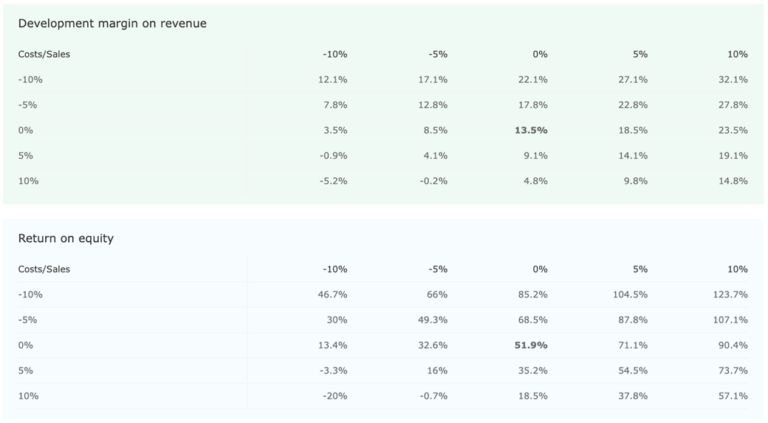Click the 104.5% return on equity value
Viewport: 768px width, 423px height.
click(x=630, y=295)
